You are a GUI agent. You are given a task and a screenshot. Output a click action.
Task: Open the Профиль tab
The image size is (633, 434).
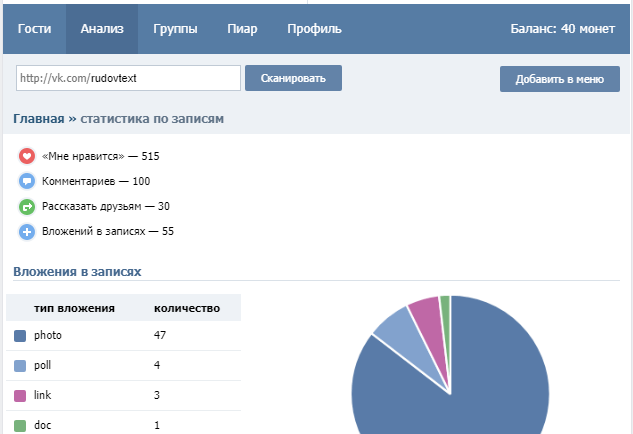click(314, 29)
